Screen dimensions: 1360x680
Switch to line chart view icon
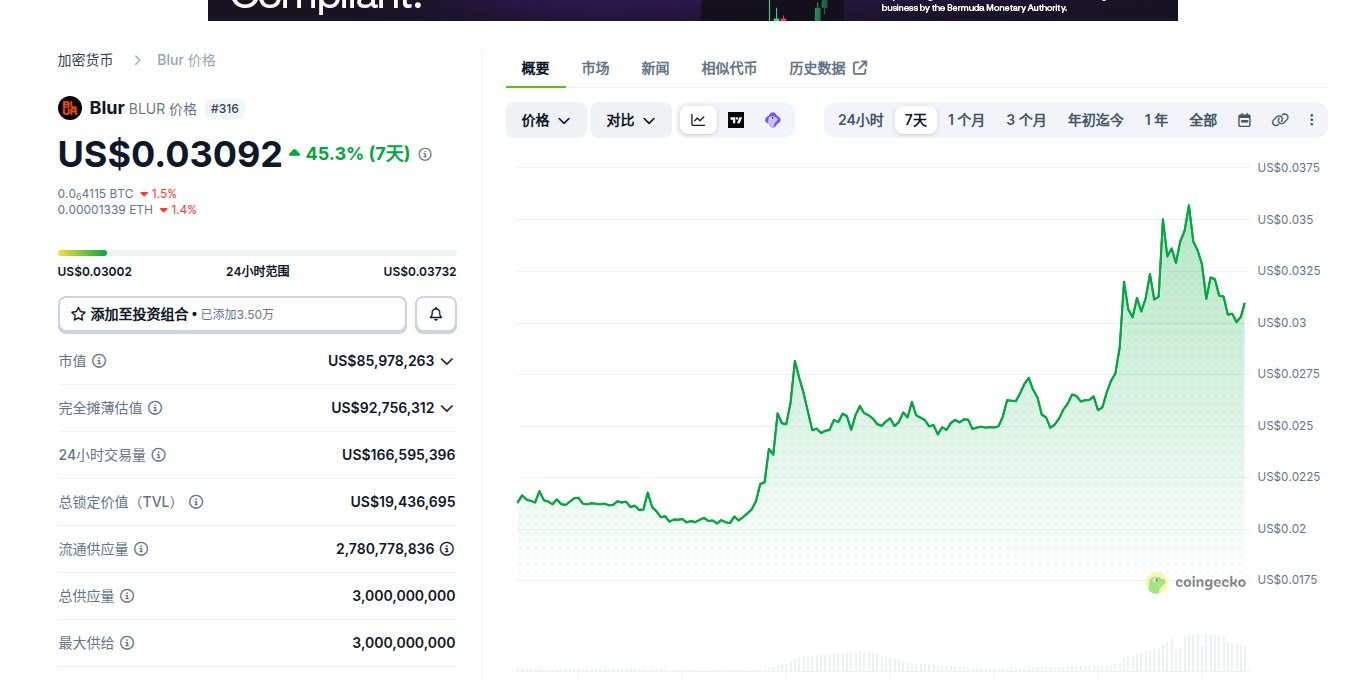(x=698, y=120)
